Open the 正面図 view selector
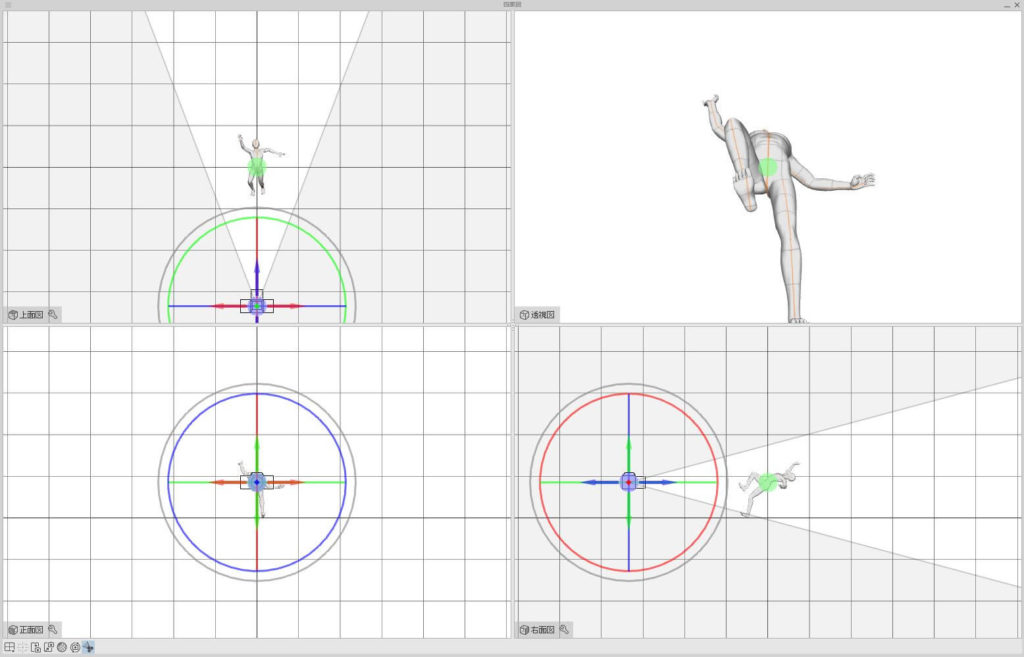The height and width of the screenshot is (657, 1024). point(25,630)
